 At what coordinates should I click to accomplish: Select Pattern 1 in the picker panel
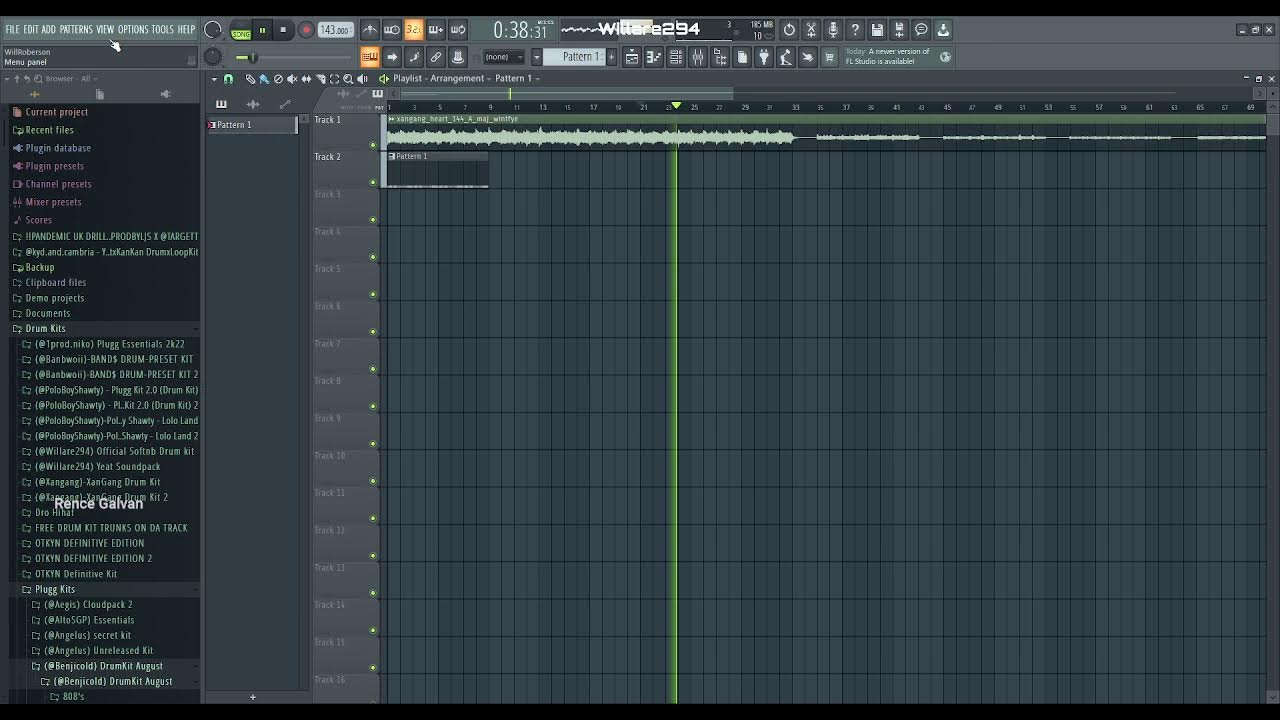[x=251, y=125]
